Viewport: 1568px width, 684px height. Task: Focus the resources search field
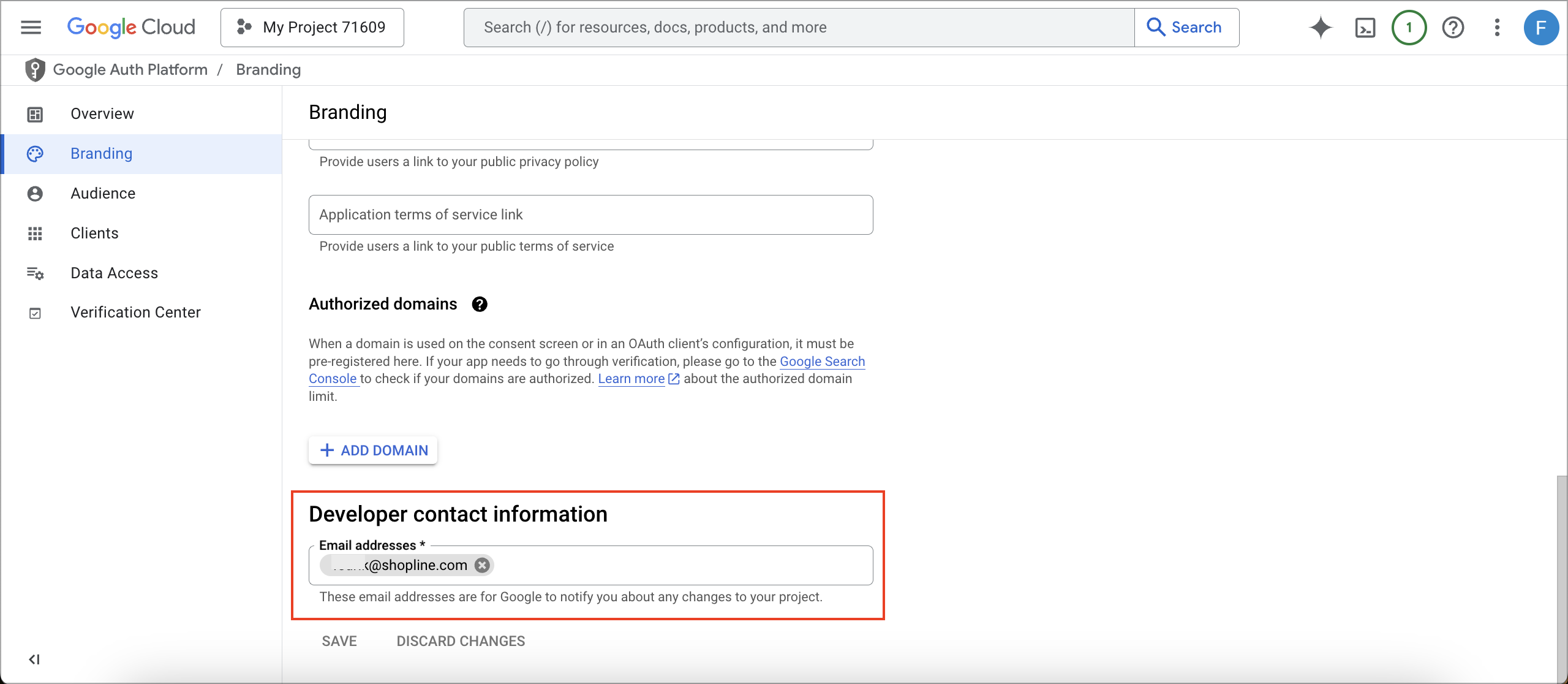pos(799,28)
